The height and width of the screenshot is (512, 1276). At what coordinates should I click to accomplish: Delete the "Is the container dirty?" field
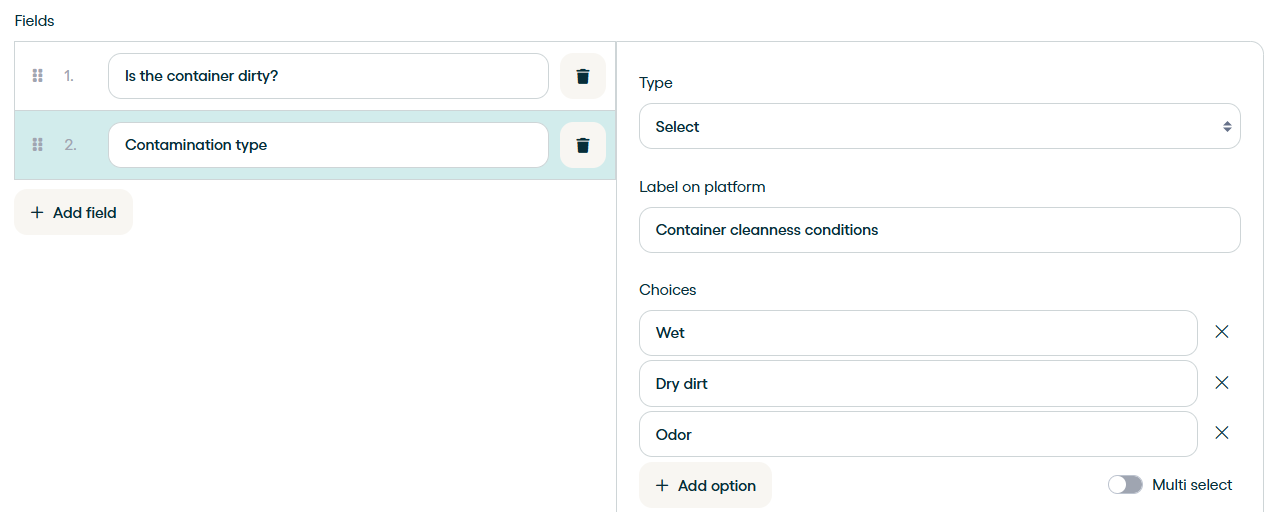[583, 76]
